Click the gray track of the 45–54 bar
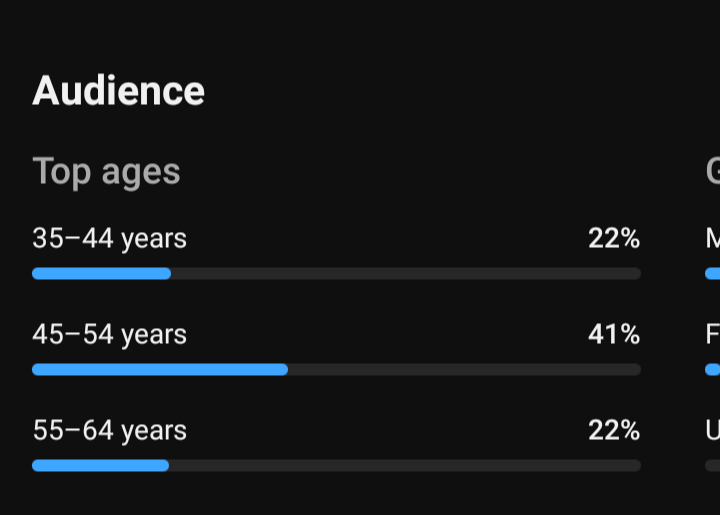 [x=464, y=369]
